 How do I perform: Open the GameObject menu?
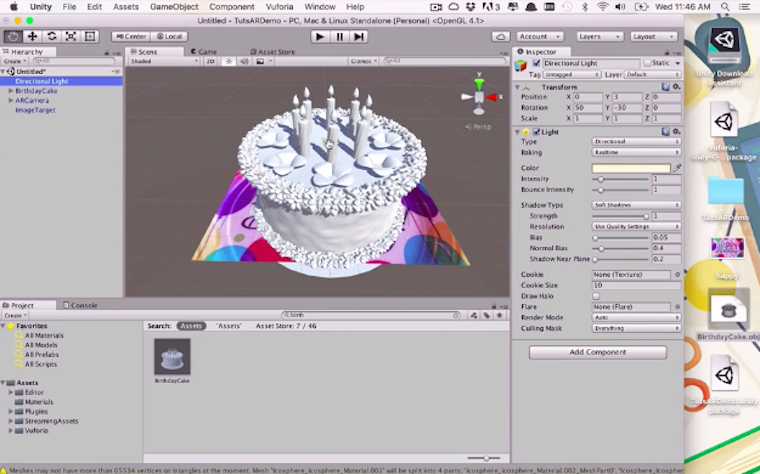tap(172, 7)
